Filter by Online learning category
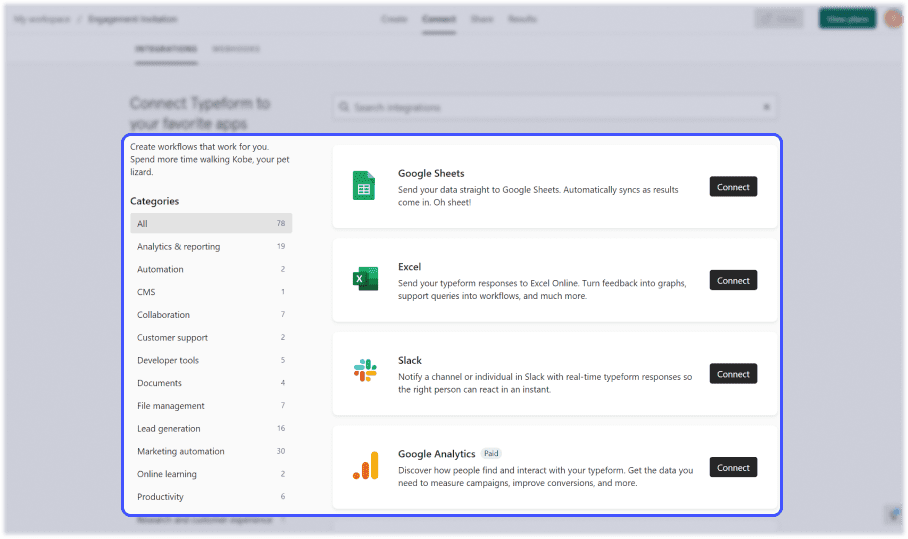The image size is (908, 539). coord(211,474)
